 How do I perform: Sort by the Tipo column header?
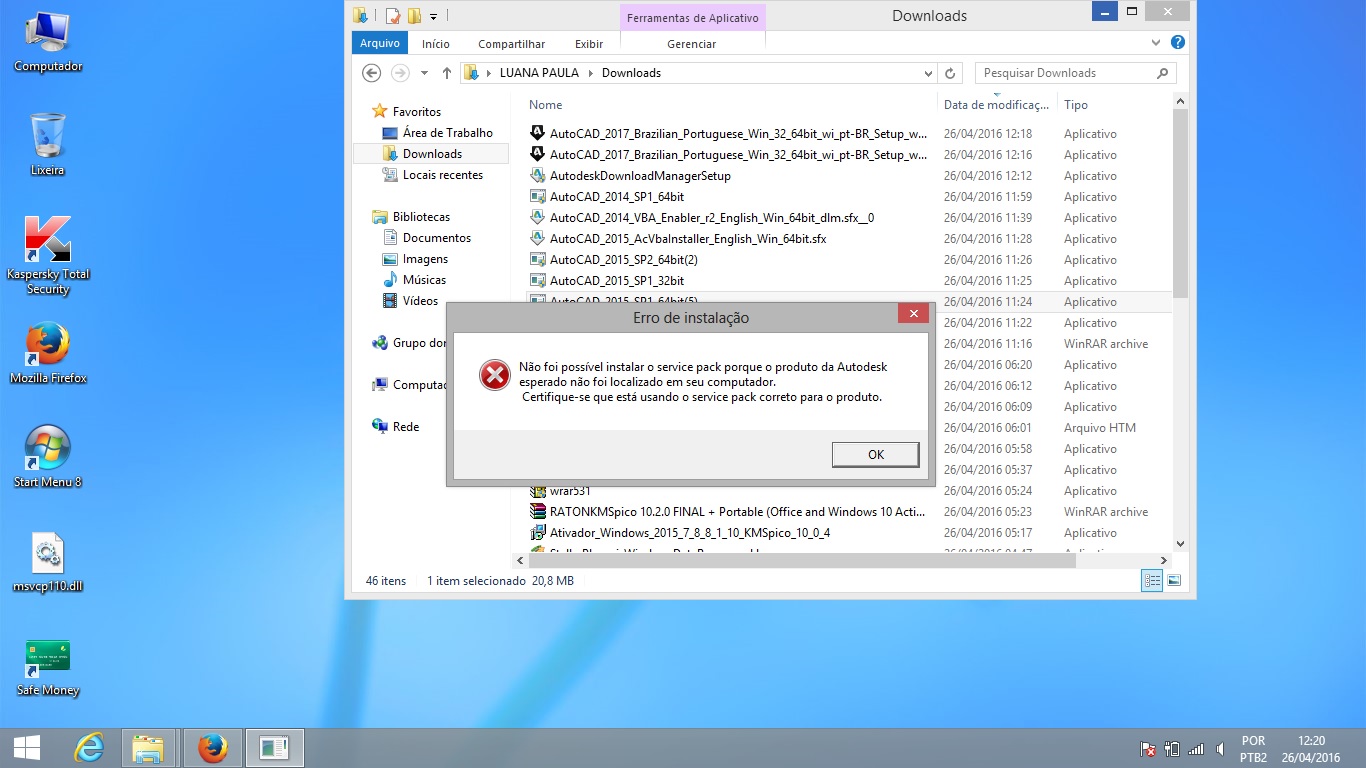[1076, 105]
